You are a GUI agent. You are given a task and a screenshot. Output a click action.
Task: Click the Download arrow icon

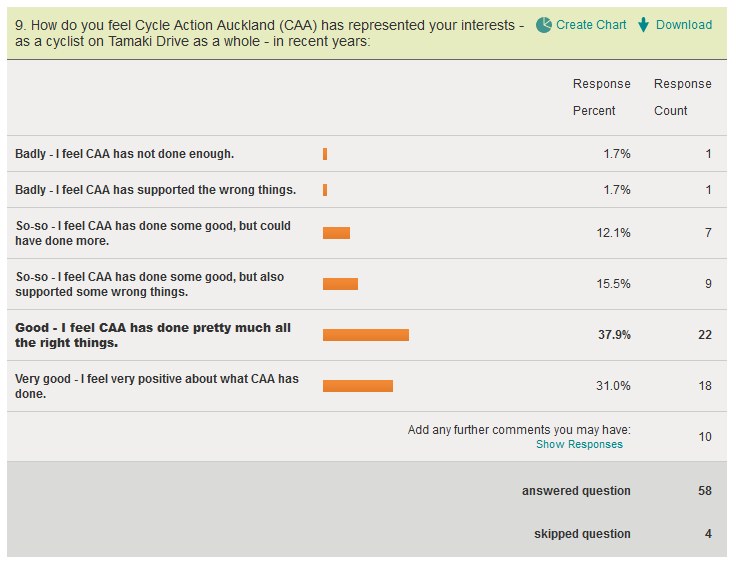(643, 25)
